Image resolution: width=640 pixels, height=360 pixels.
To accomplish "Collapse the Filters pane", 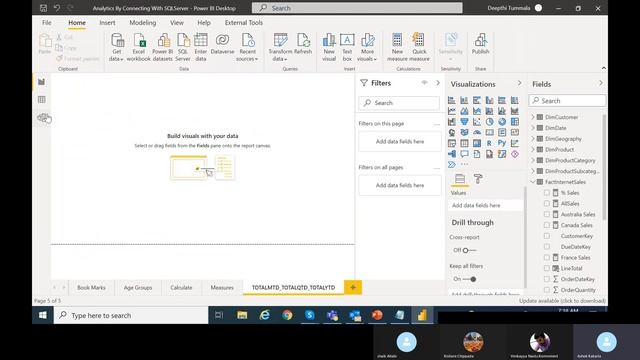I will point(438,83).
